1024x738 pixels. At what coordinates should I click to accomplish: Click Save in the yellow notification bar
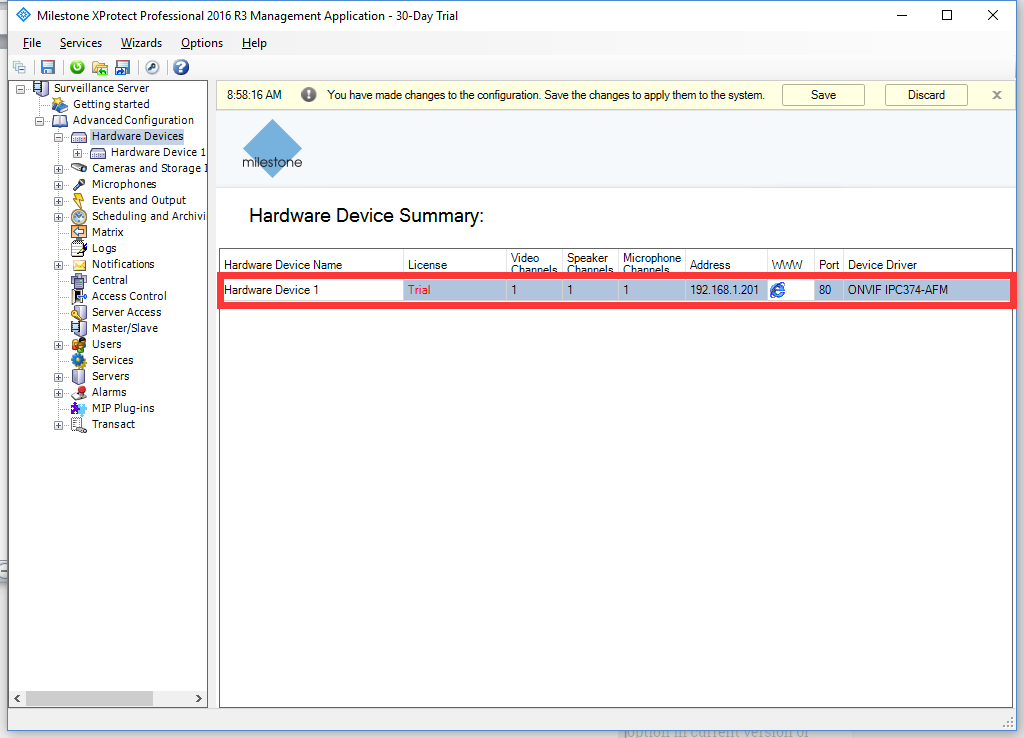pos(823,95)
